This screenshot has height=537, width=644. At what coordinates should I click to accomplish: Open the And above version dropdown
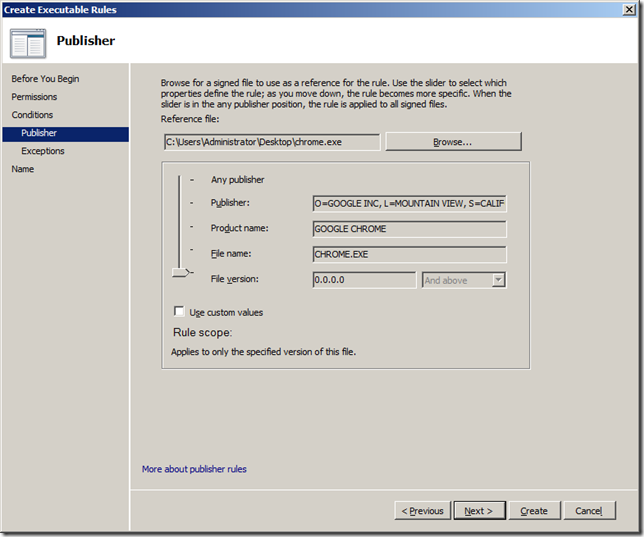click(464, 280)
